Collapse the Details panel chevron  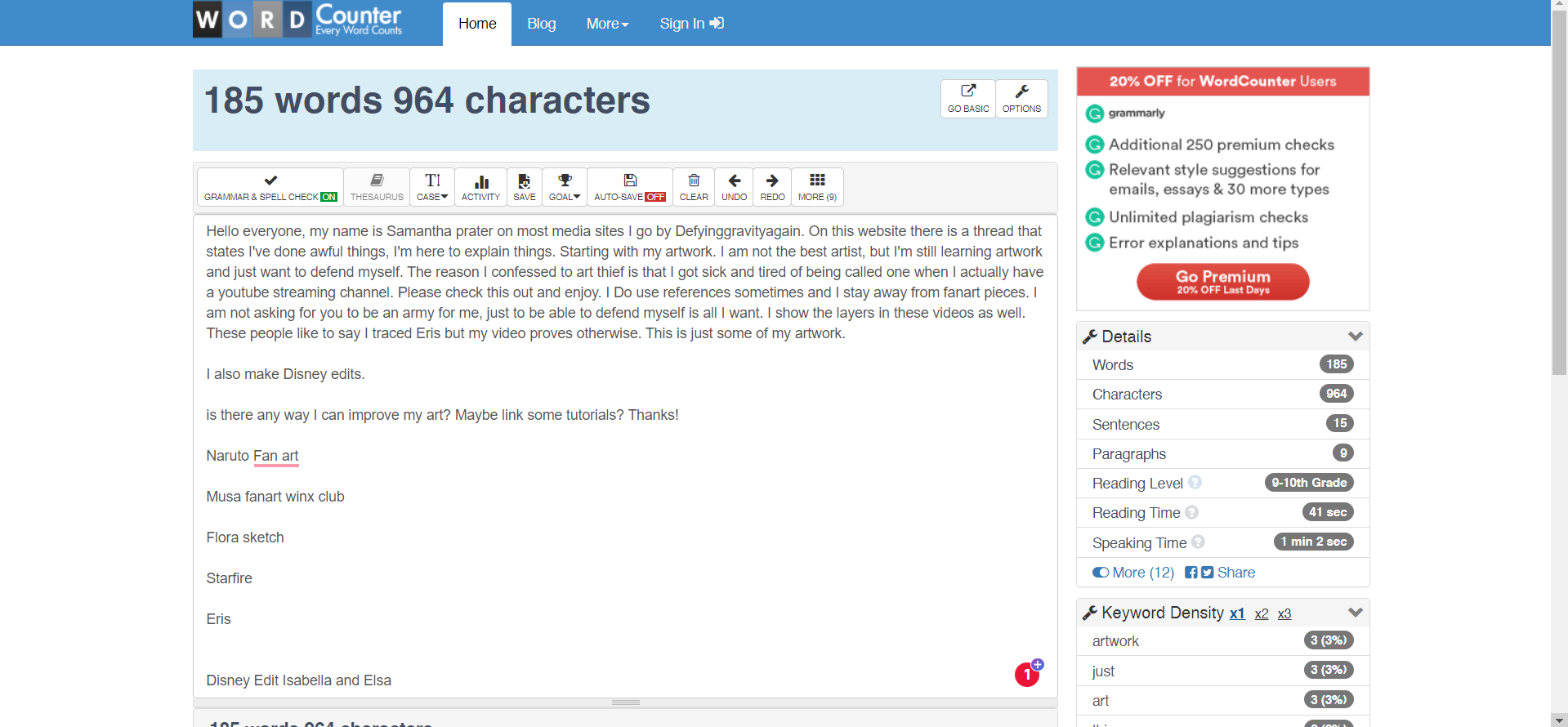tap(1355, 337)
